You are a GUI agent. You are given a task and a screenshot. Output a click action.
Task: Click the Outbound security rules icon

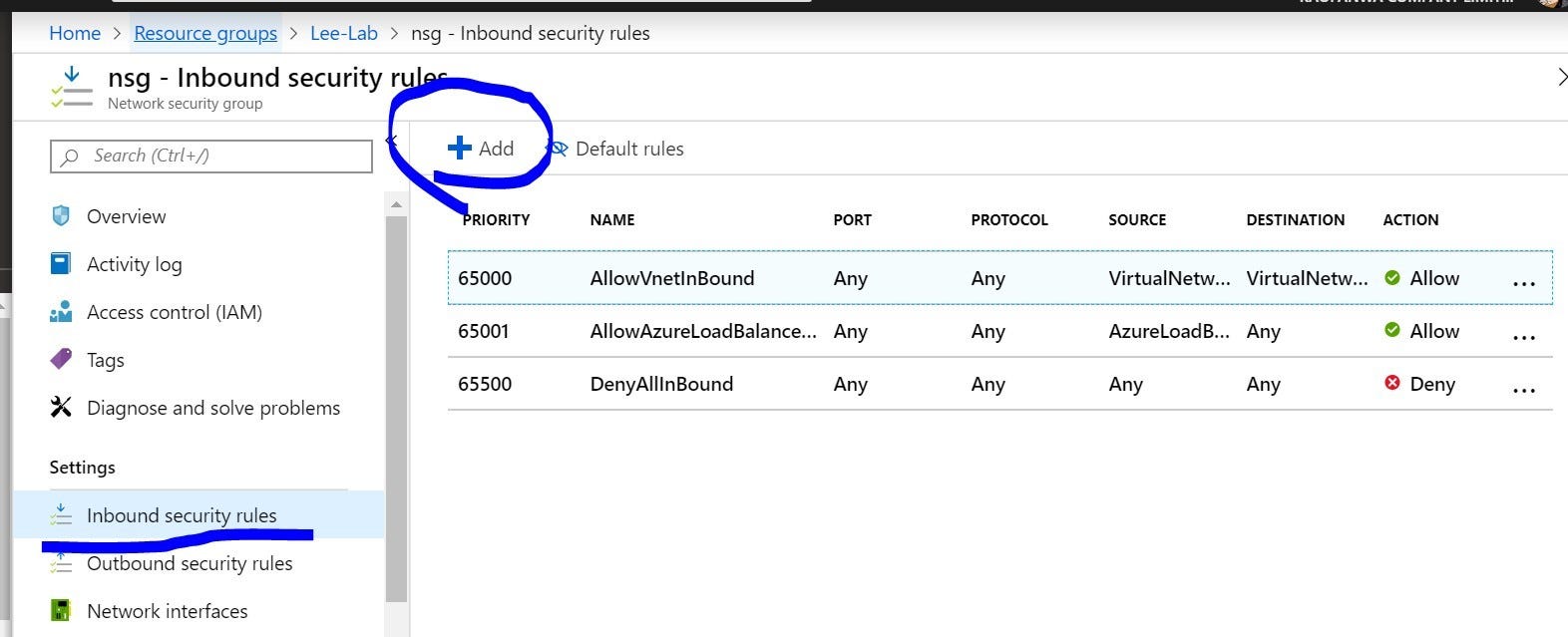[x=61, y=563]
